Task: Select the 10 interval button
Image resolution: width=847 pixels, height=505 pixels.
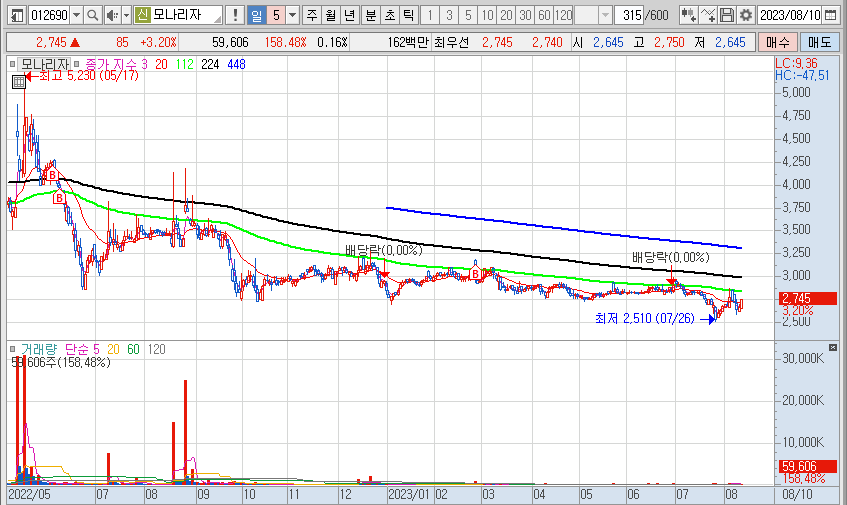Action: point(487,15)
